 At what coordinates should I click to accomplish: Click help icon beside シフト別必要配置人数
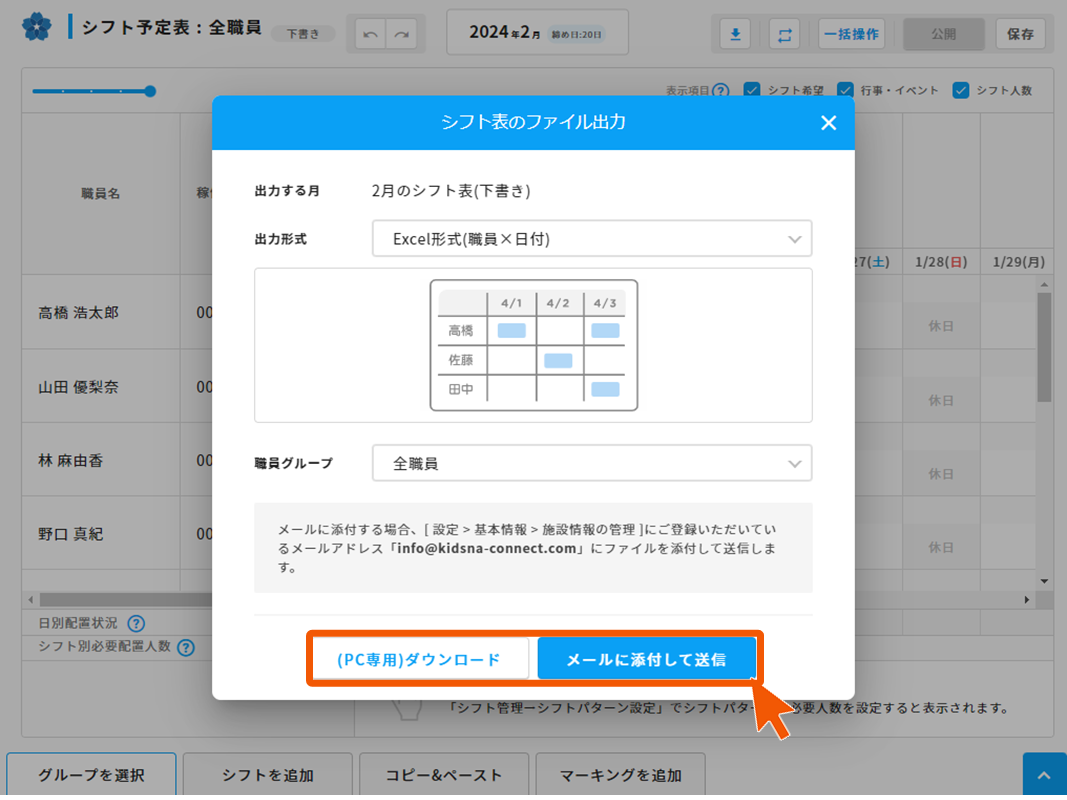pyautogui.click(x=185, y=648)
